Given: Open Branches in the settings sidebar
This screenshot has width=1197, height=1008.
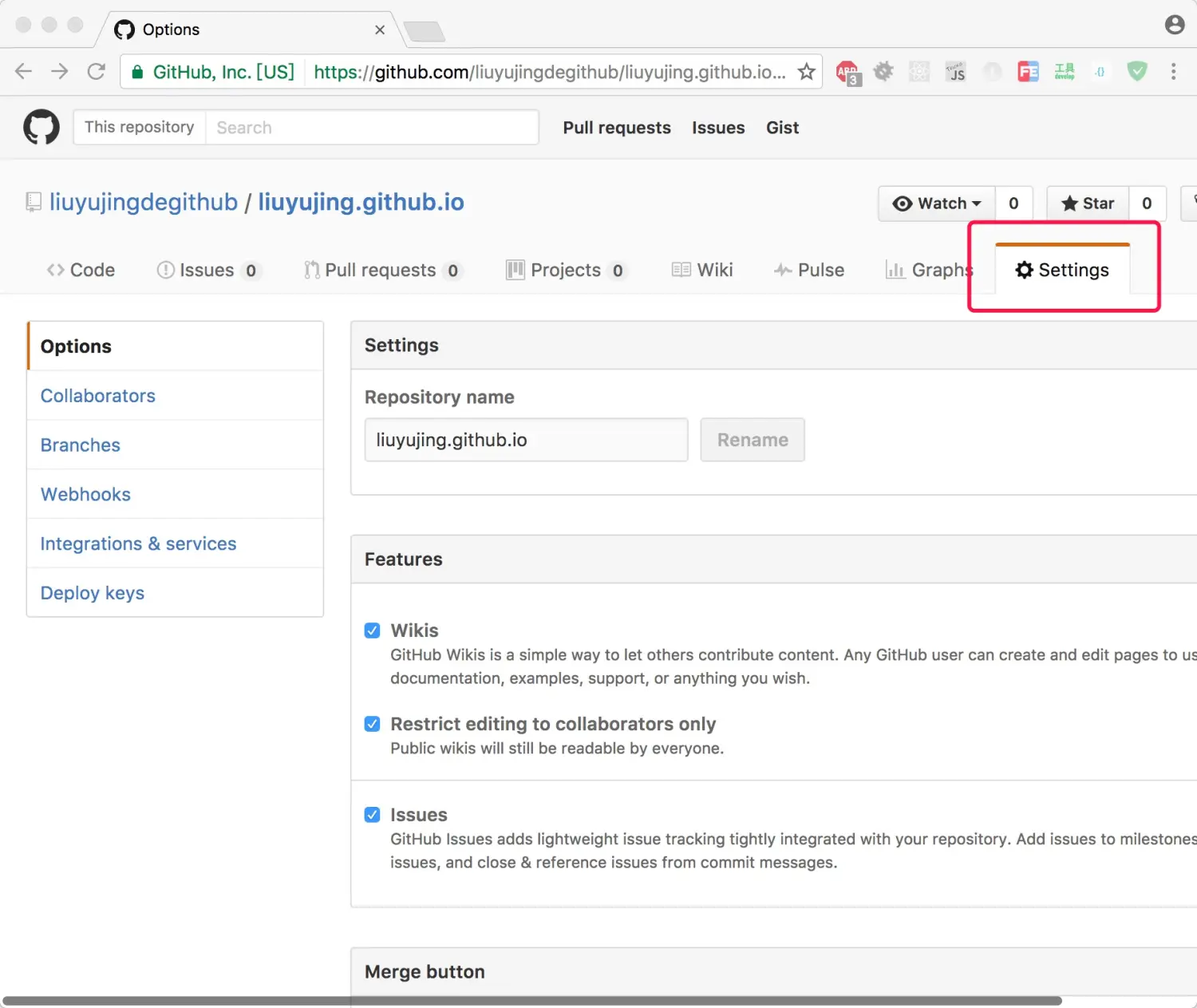Looking at the screenshot, I should pyautogui.click(x=175, y=445).
